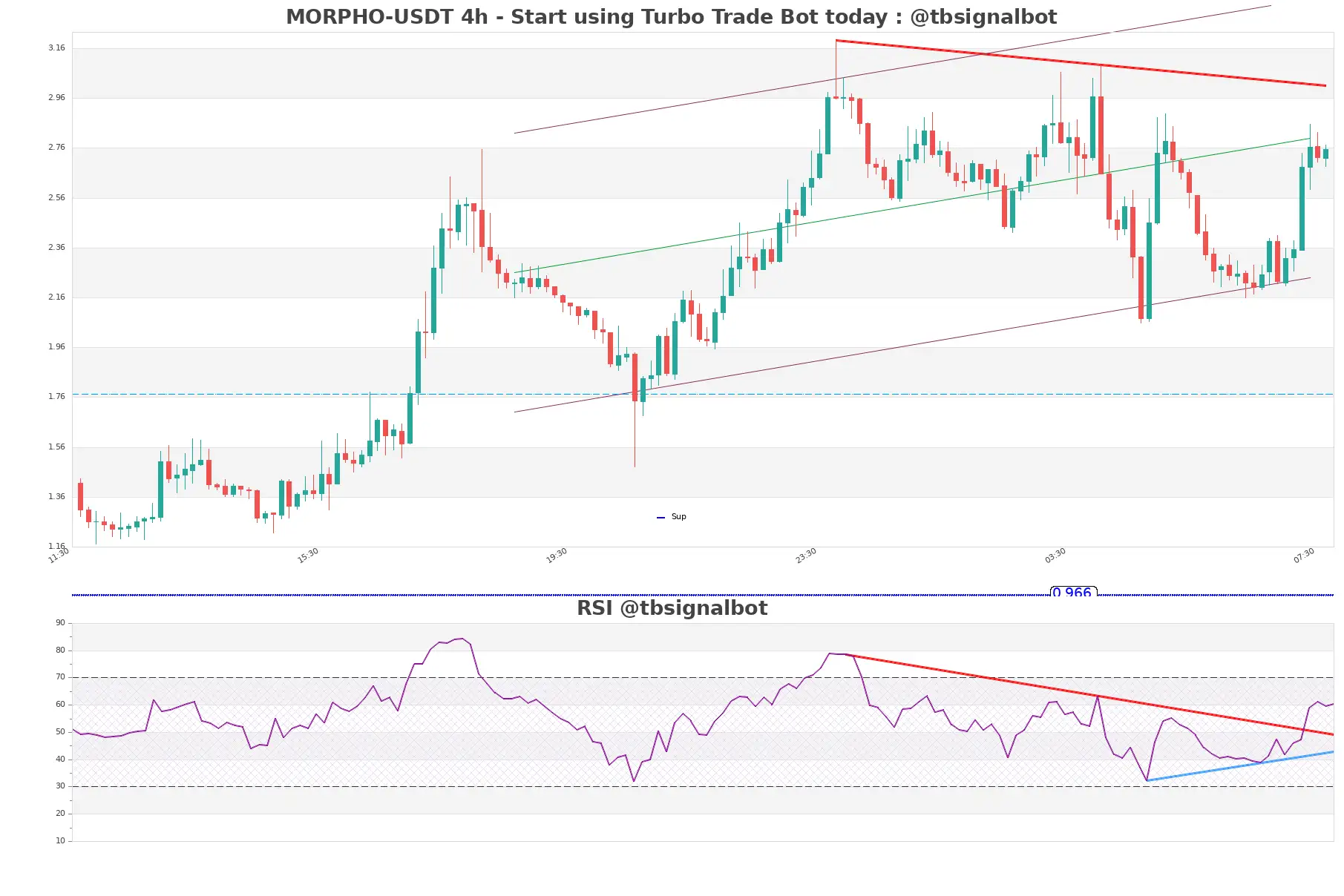Click the dashed RSI 30 oversold line
This screenshot has height=896, width=1344.
[703, 786]
